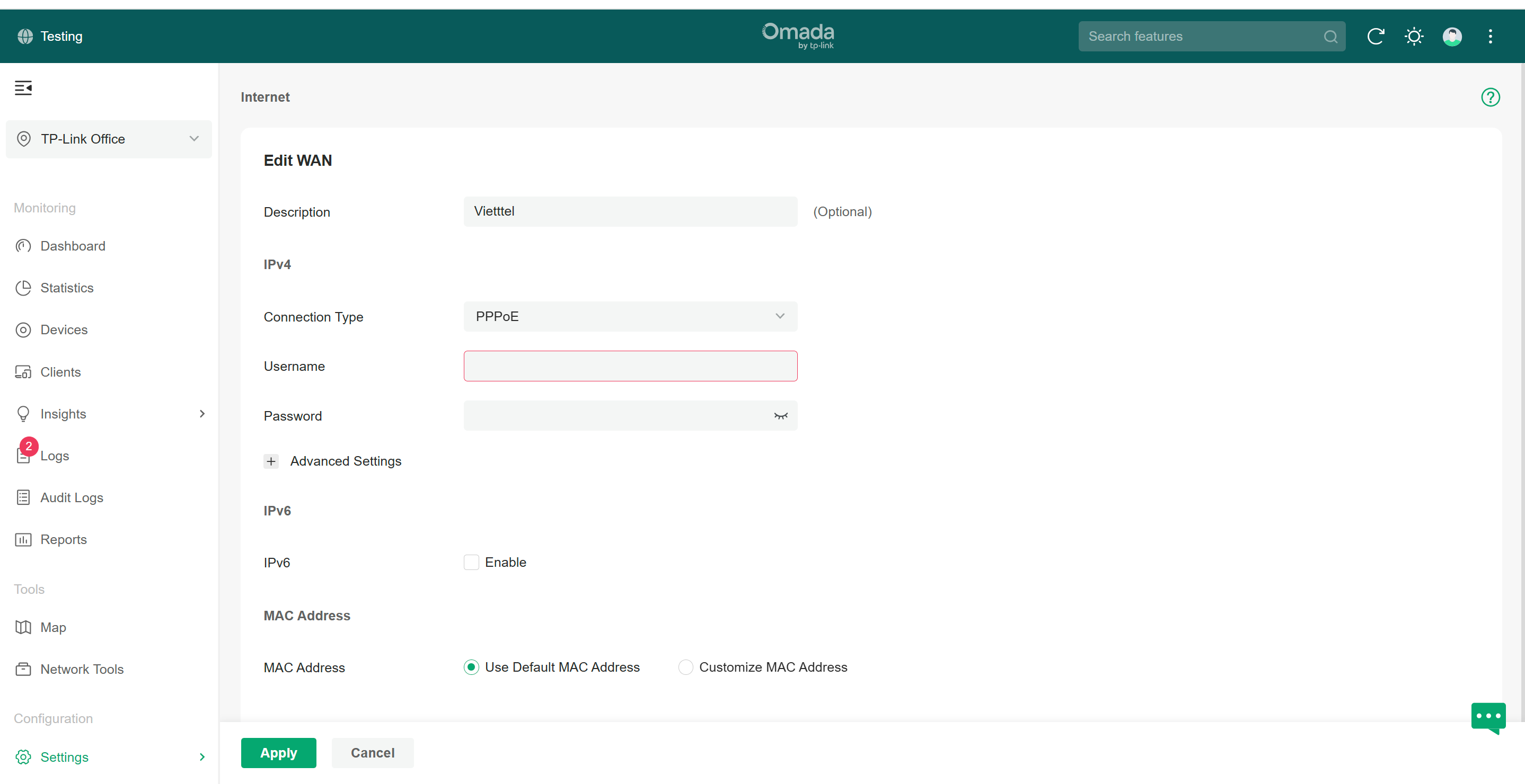Click the Insights lightbulb icon

(23, 414)
